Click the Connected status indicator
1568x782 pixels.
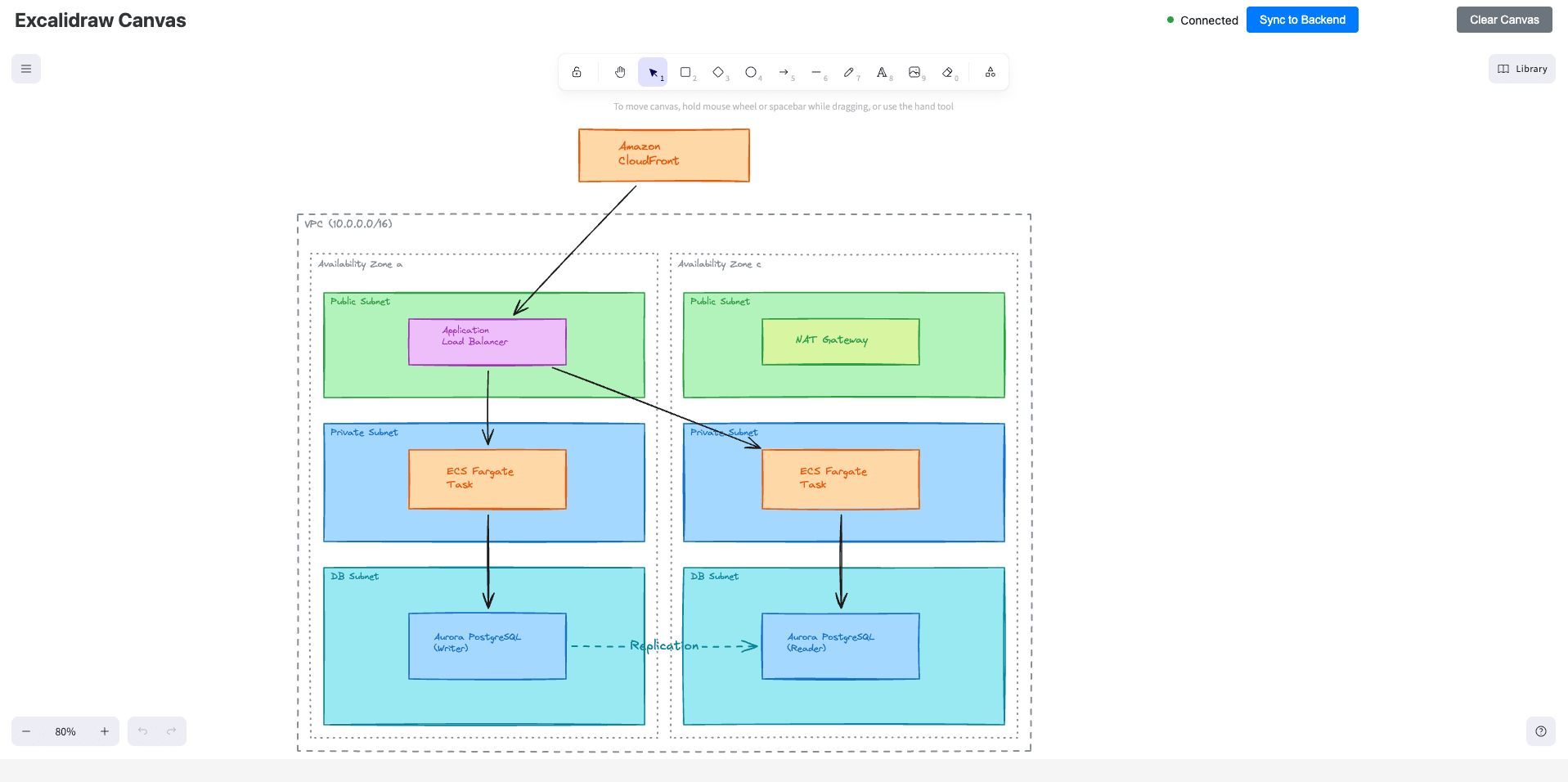point(1202,20)
